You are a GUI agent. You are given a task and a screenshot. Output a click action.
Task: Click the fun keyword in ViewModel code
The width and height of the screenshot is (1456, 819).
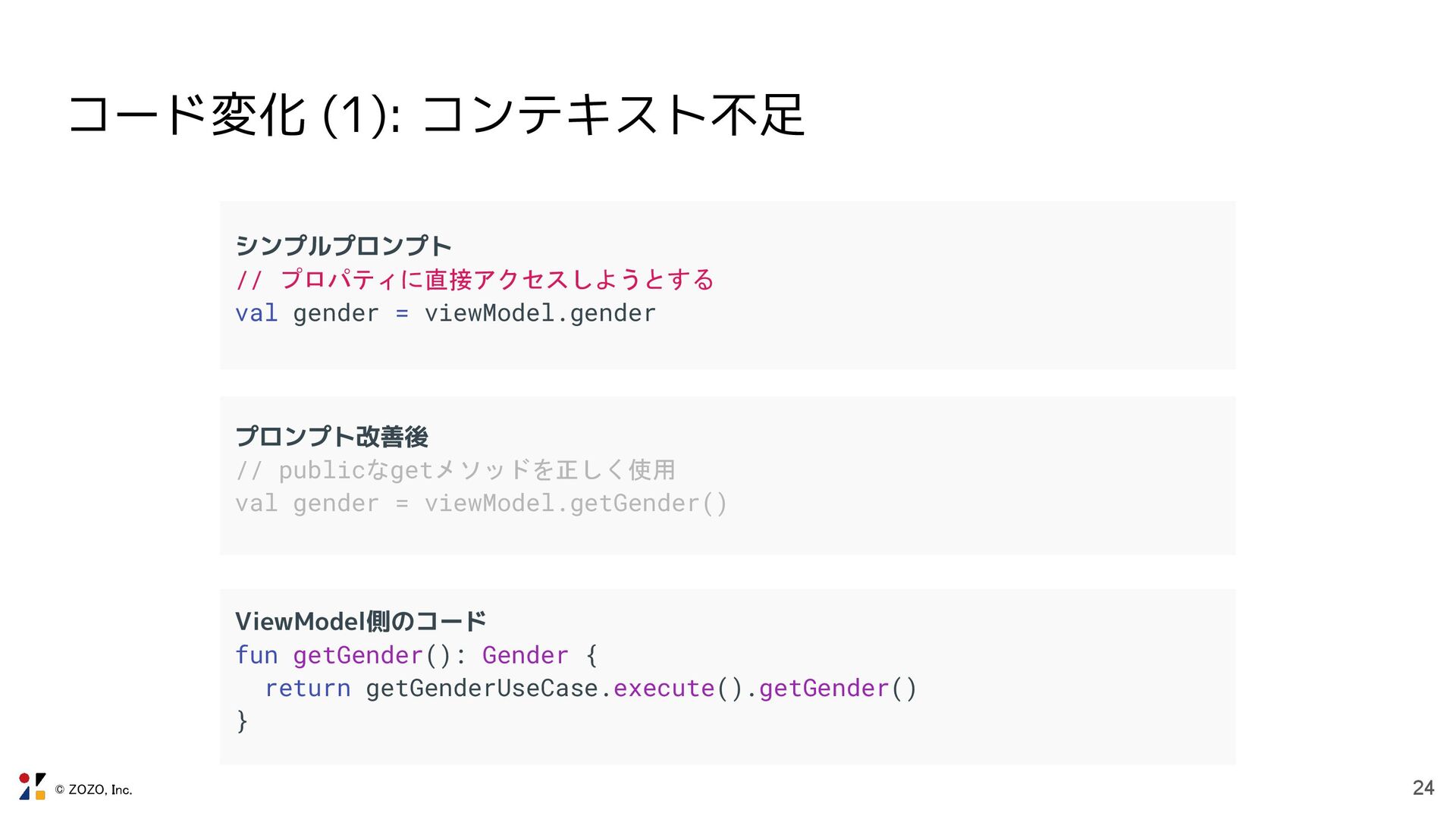pos(256,655)
